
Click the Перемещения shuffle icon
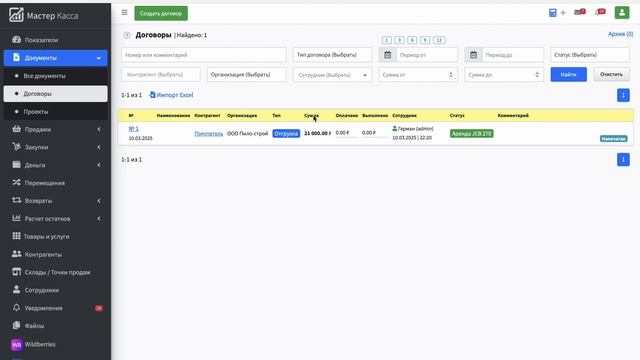[16, 182]
